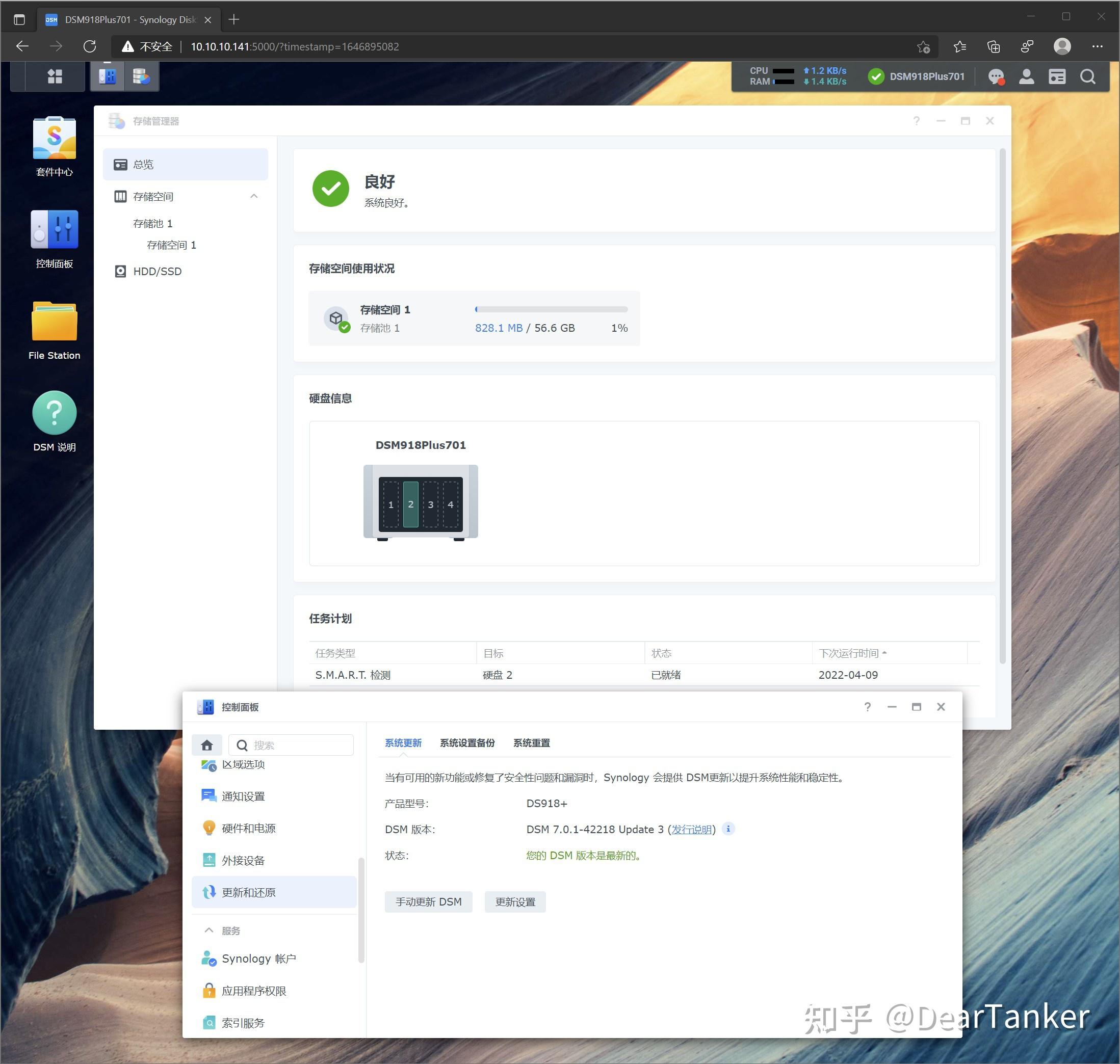Select drive bay 3 on NAS diagram

pyautogui.click(x=431, y=504)
